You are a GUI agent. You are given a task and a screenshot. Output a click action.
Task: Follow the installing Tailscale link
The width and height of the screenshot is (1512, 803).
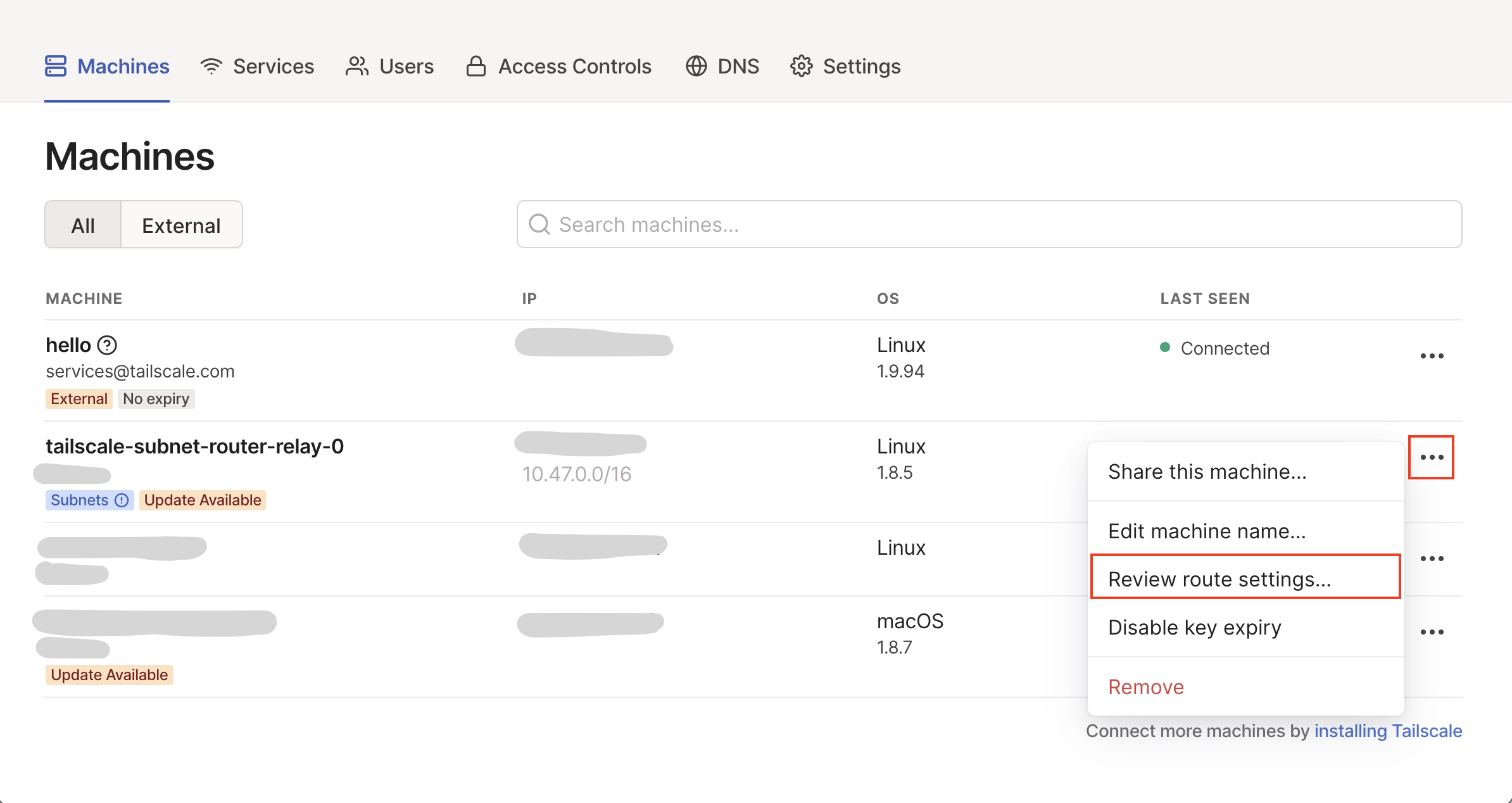point(1388,731)
